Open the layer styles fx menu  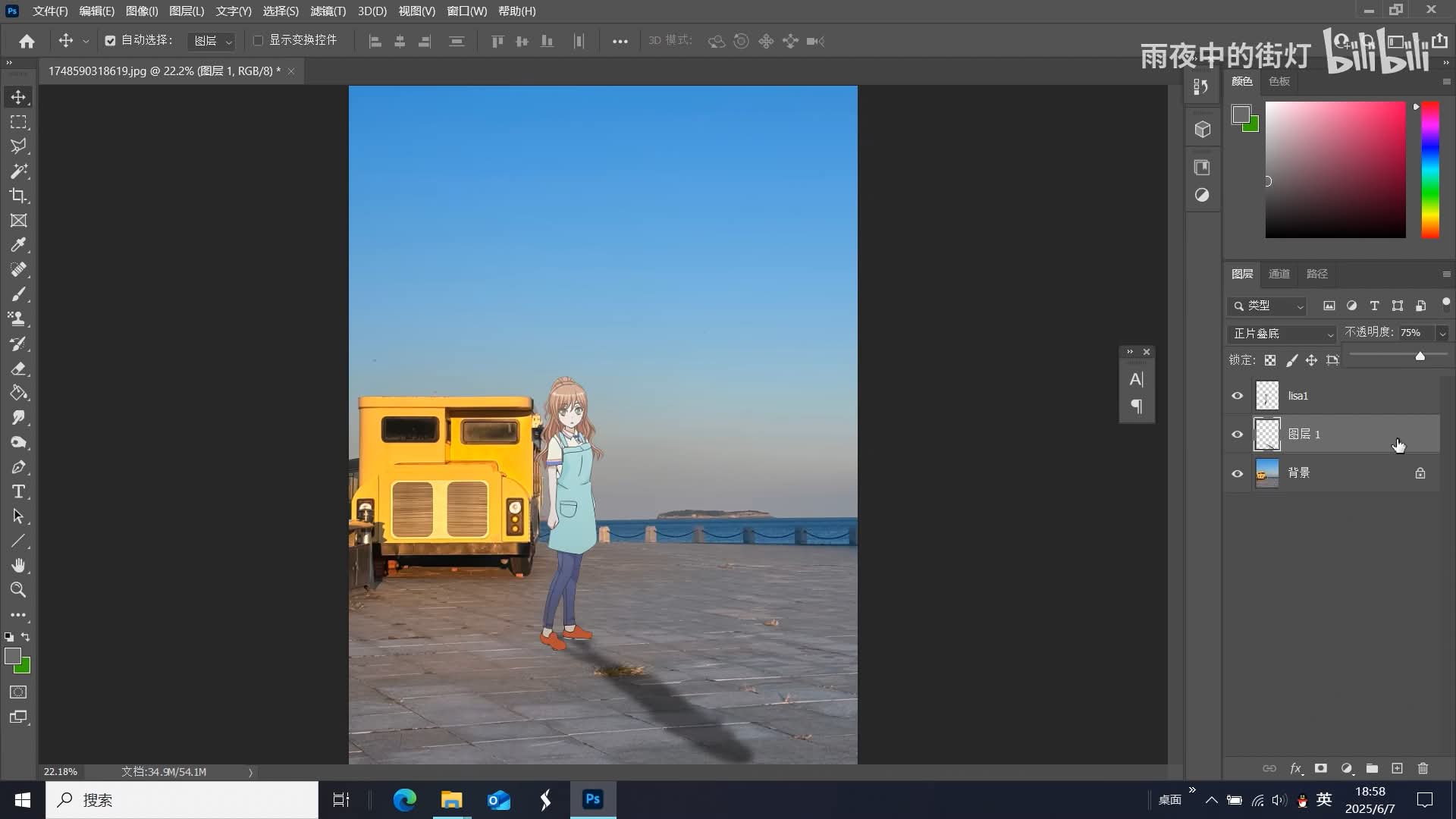point(1296,768)
